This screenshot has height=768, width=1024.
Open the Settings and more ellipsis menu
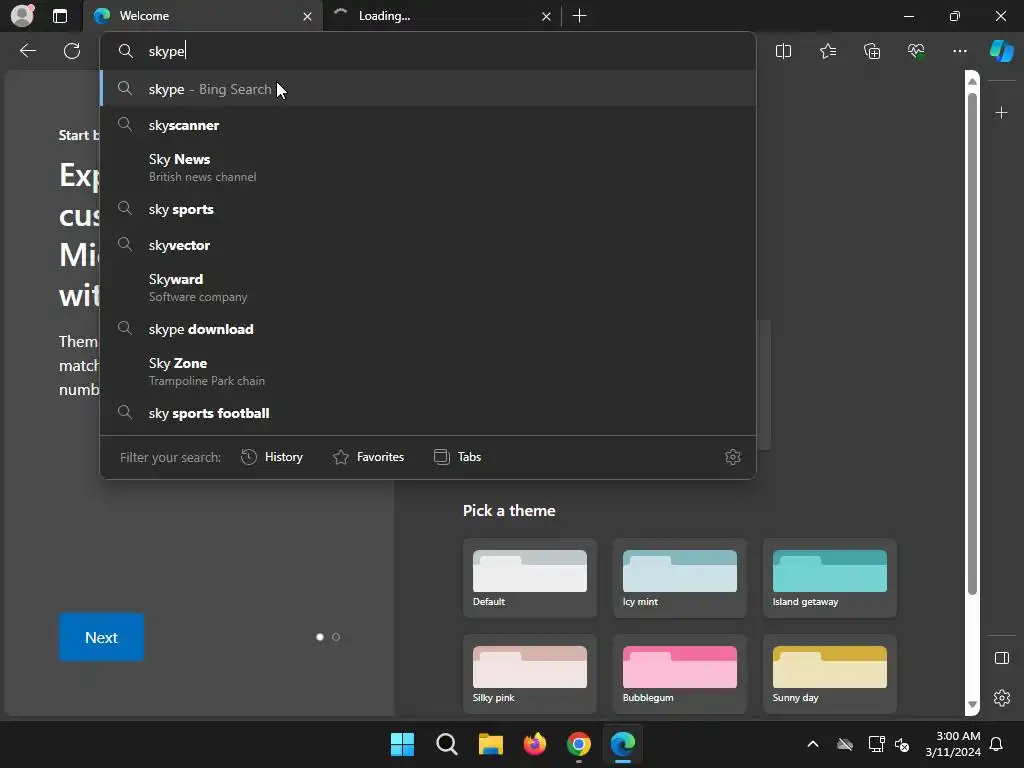pyautogui.click(x=959, y=51)
